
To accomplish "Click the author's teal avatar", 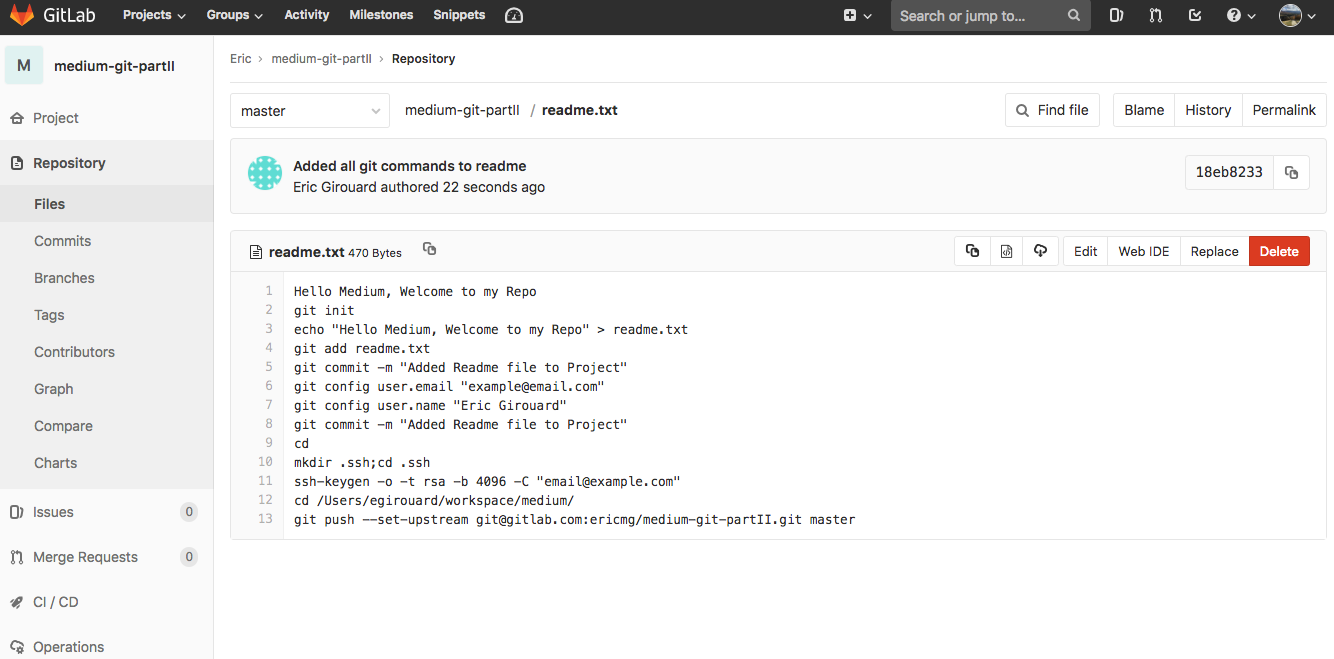I will click(x=265, y=173).
